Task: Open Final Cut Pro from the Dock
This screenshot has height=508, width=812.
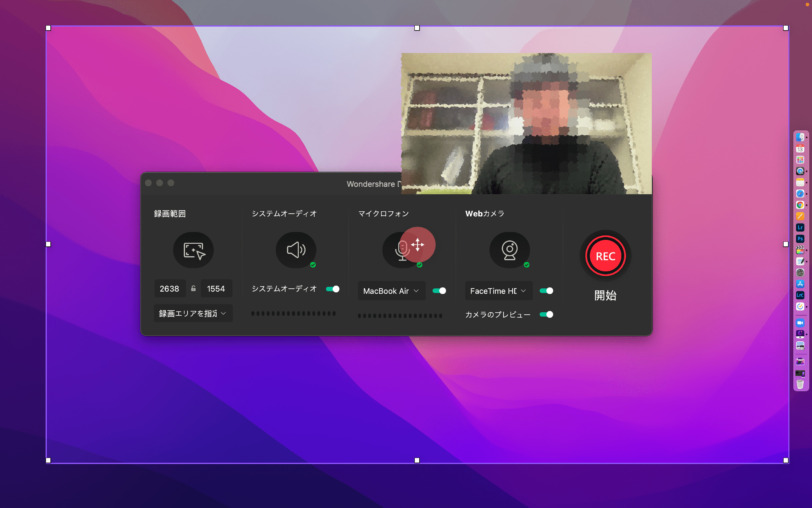Action: click(800, 250)
